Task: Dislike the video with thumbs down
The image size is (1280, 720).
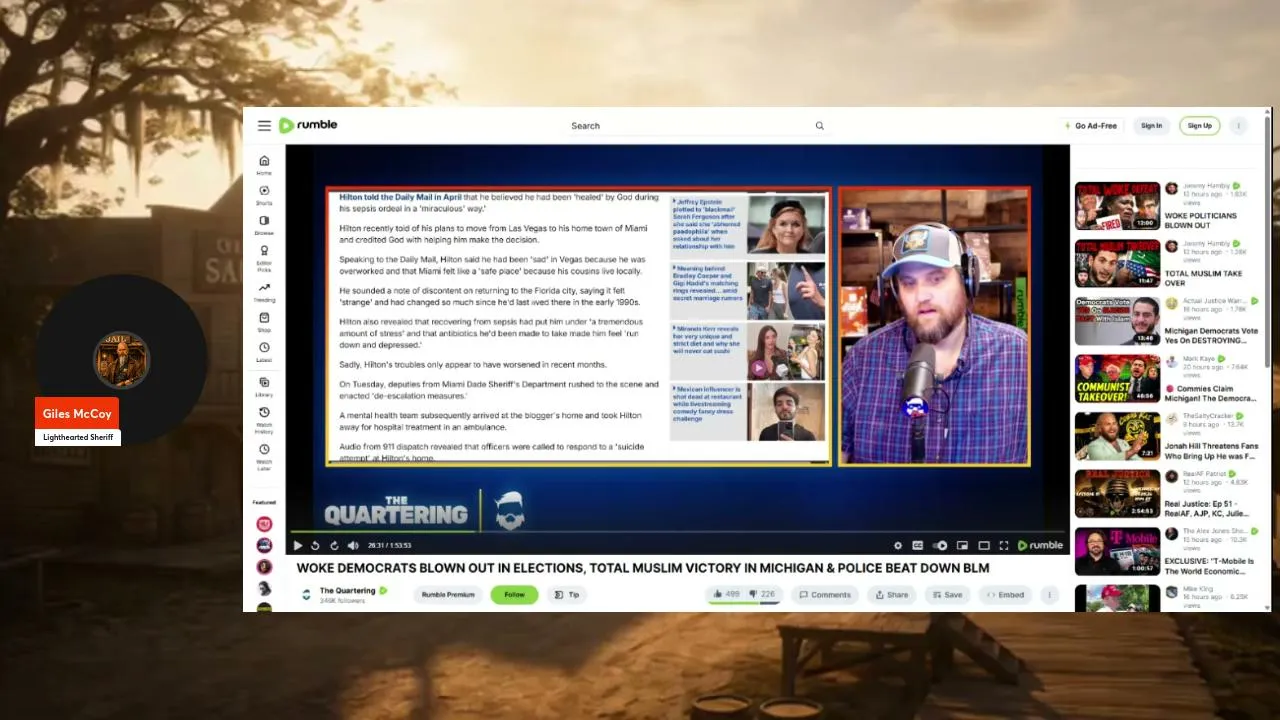Action: (763, 594)
